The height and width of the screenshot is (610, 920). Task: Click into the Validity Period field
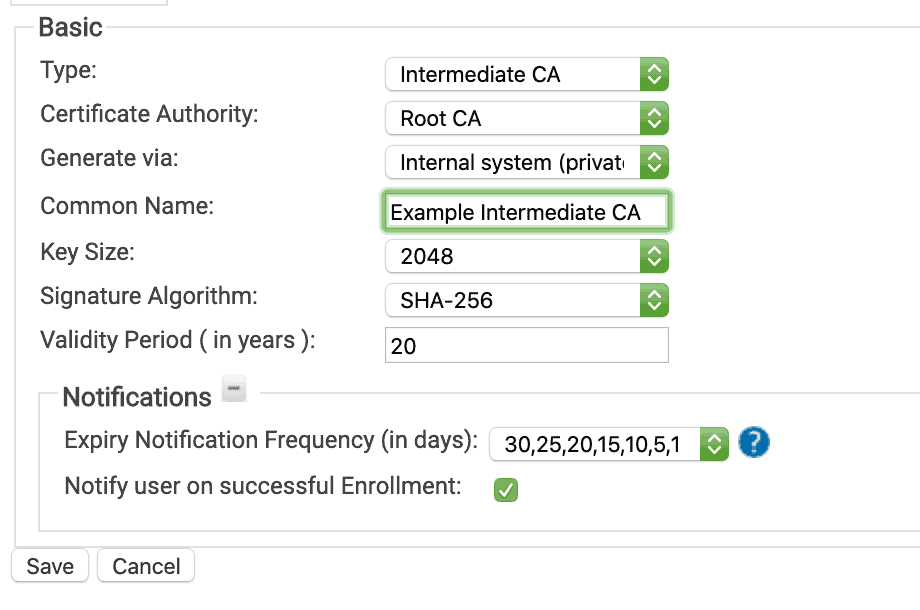click(x=527, y=346)
